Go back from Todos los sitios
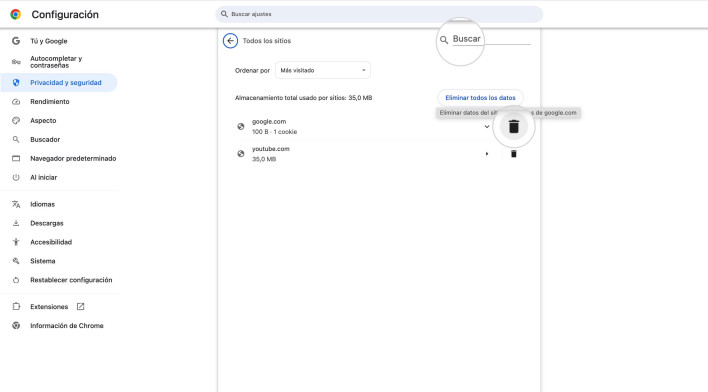The image size is (708, 392). (230, 41)
